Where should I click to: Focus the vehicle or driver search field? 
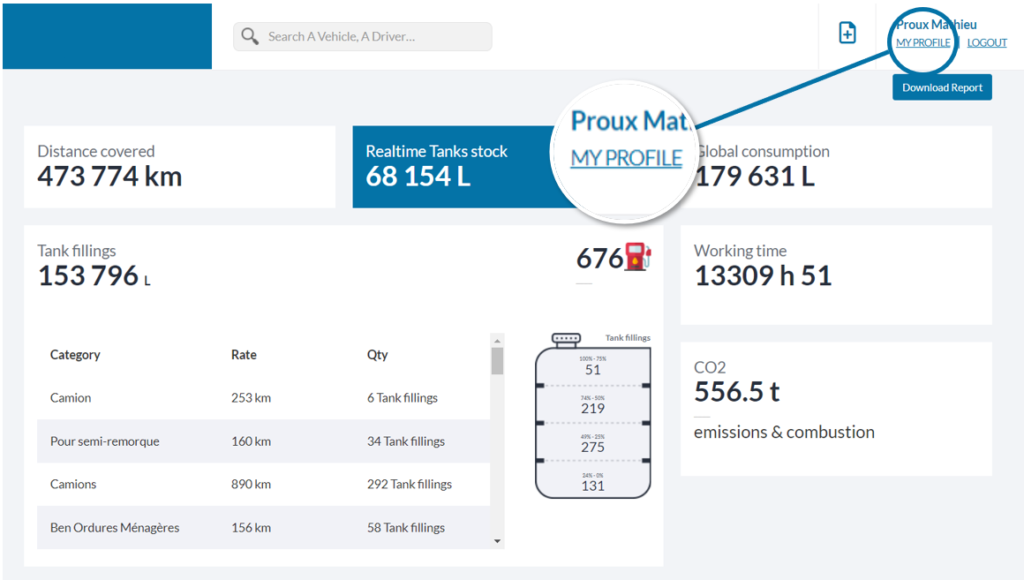tap(375, 37)
